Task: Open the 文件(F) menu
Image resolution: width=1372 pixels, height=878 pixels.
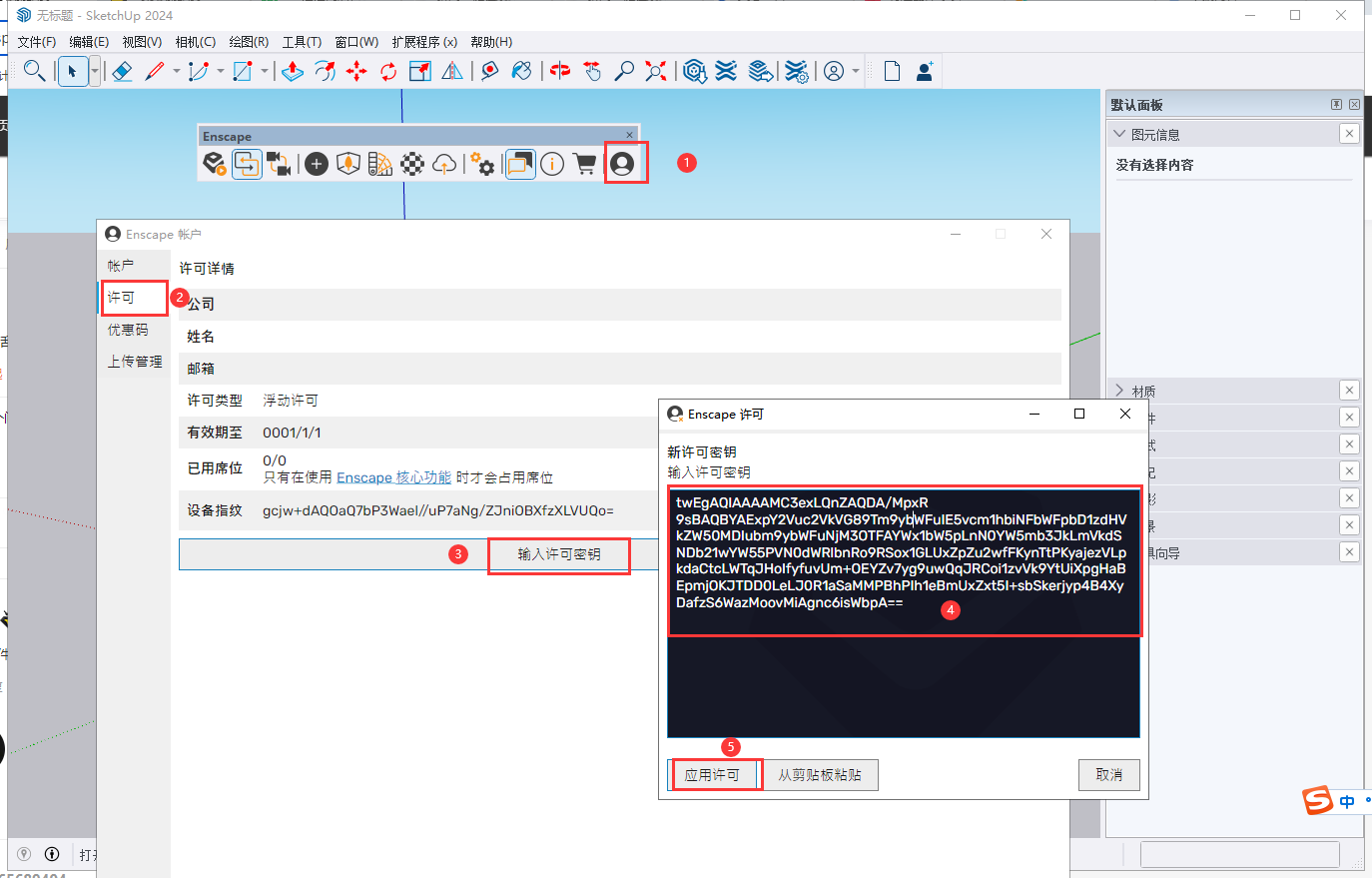Action: (37, 42)
